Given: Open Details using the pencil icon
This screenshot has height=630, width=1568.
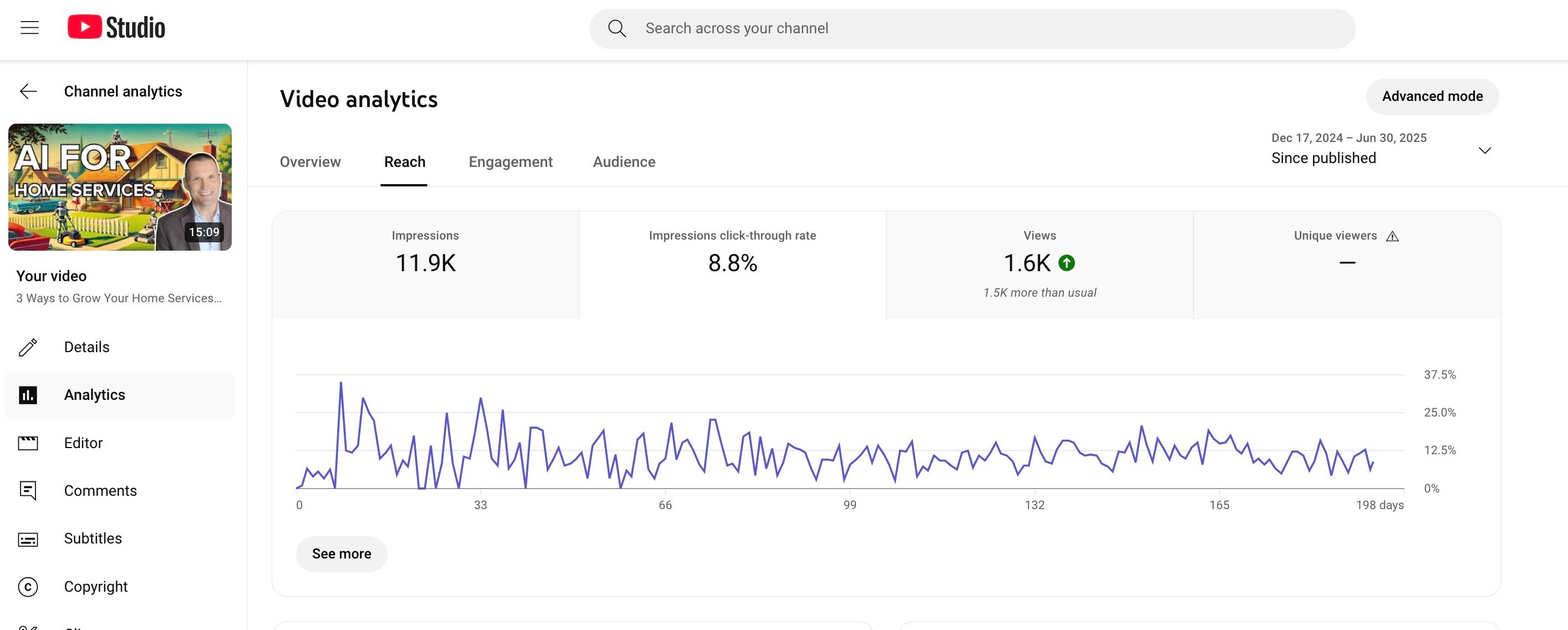Looking at the screenshot, I should (x=27, y=347).
